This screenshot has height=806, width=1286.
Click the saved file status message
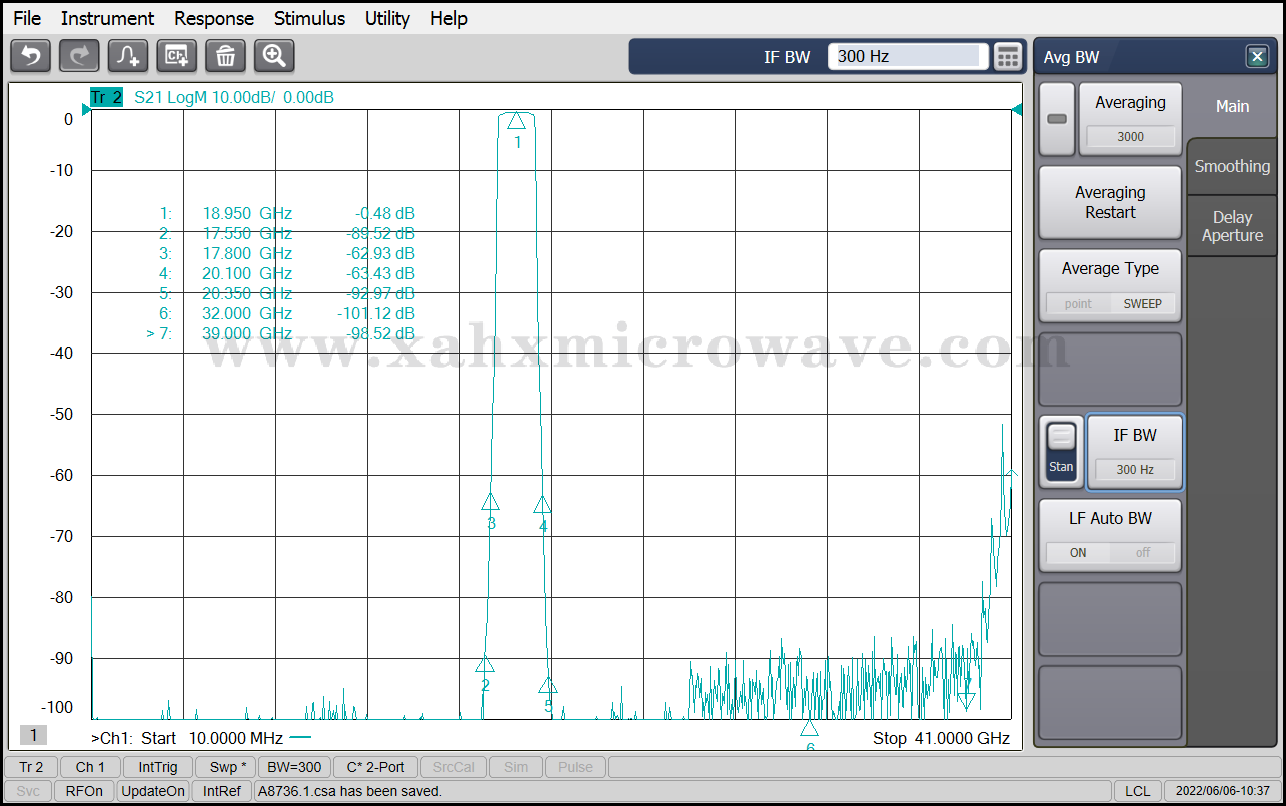tap(350, 791)
